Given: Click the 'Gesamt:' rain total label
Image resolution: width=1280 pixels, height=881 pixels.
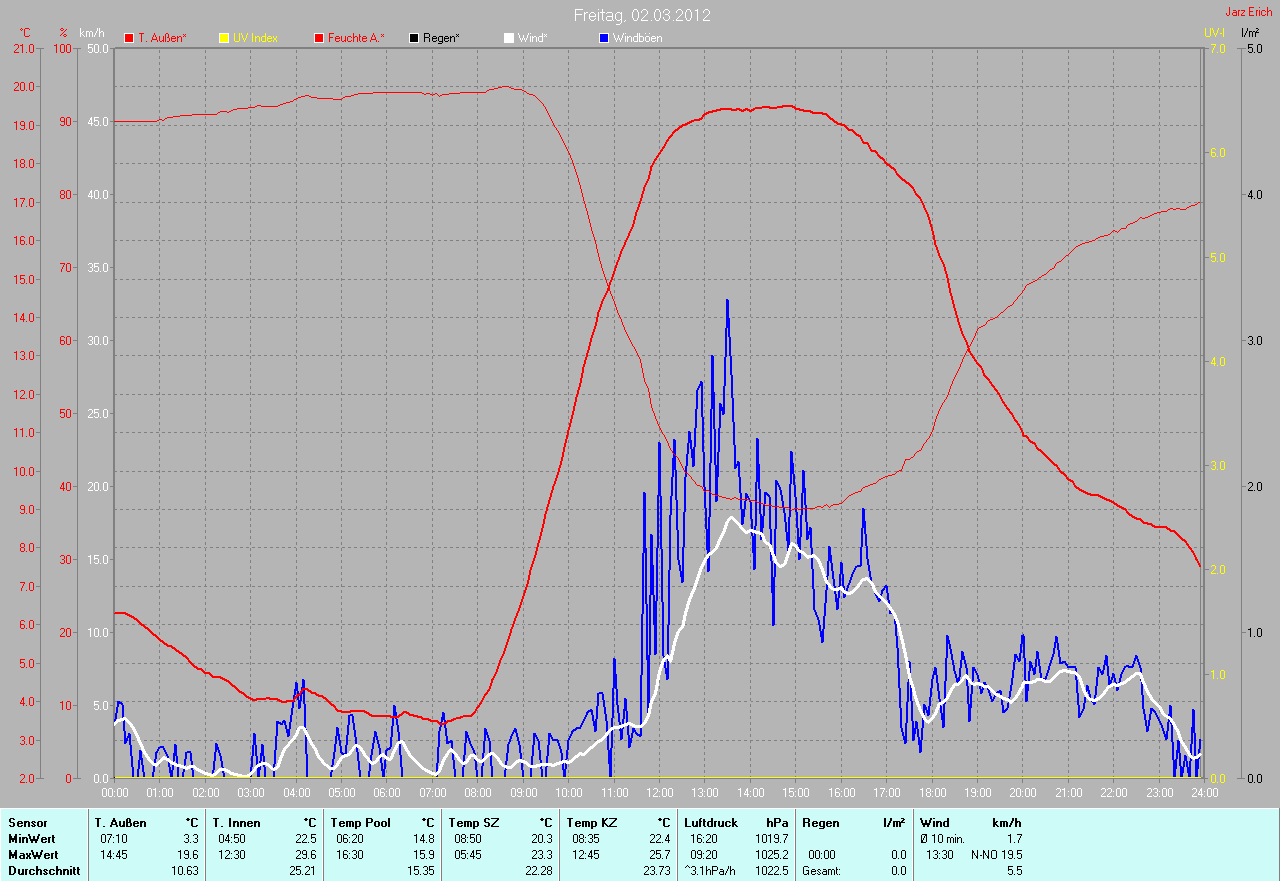Looking at the screenshot, I should (821, 871).
